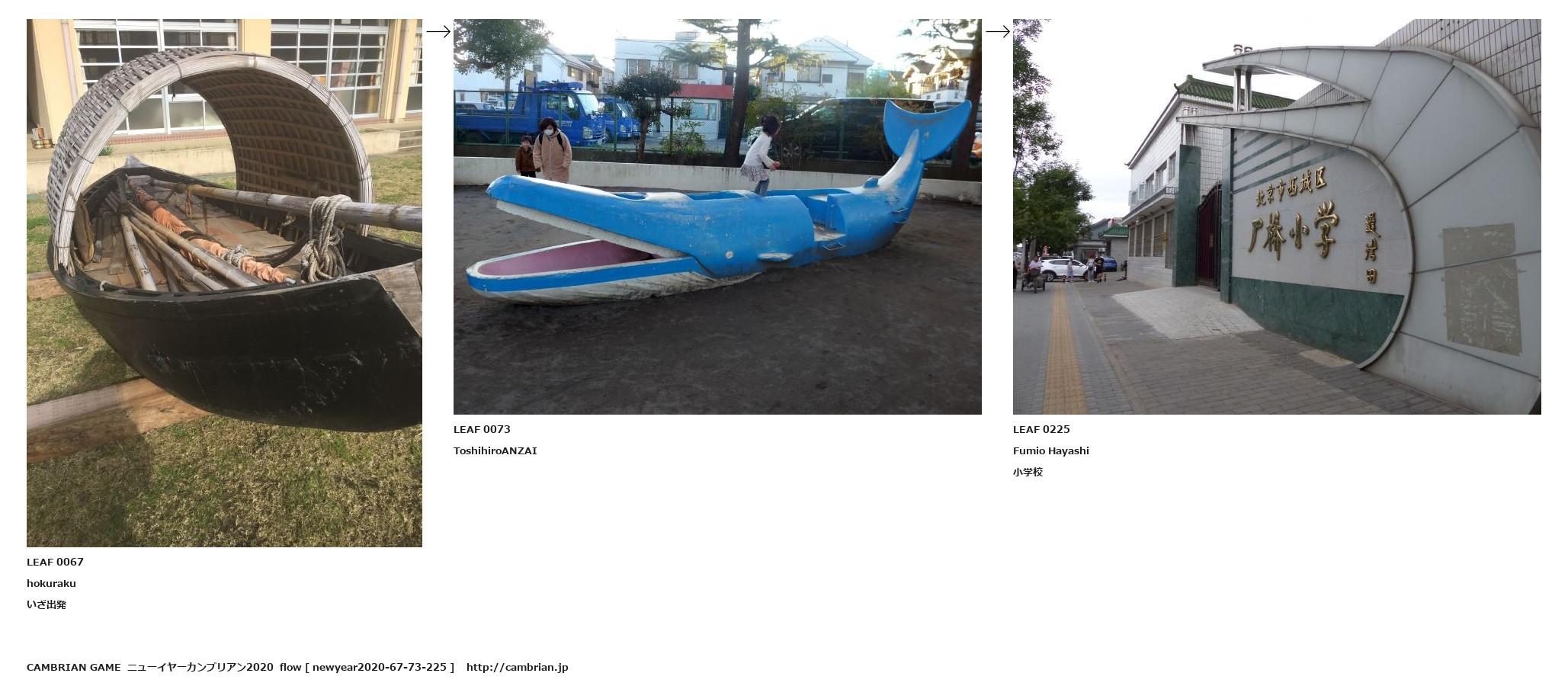Click the LEAF 0073 label
The image size is (1568, 686).
tap(482, 429)
